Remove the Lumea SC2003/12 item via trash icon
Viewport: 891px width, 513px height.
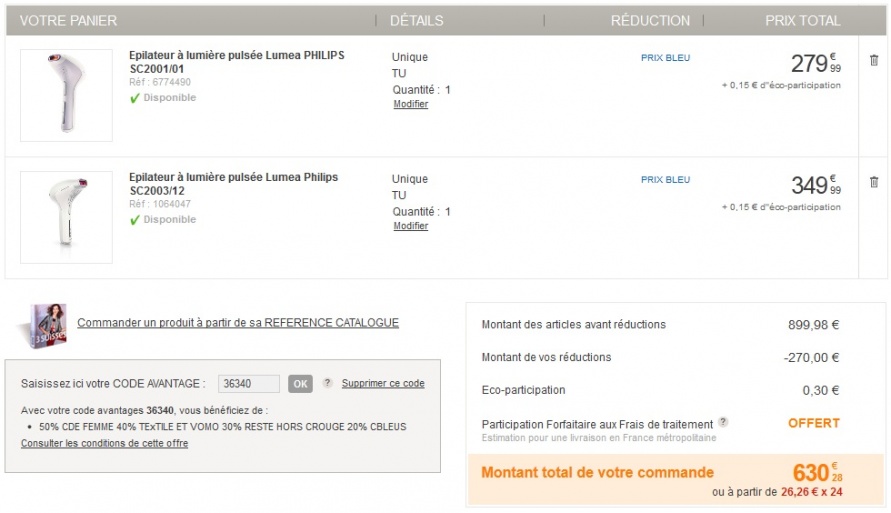tap(874, 182)
